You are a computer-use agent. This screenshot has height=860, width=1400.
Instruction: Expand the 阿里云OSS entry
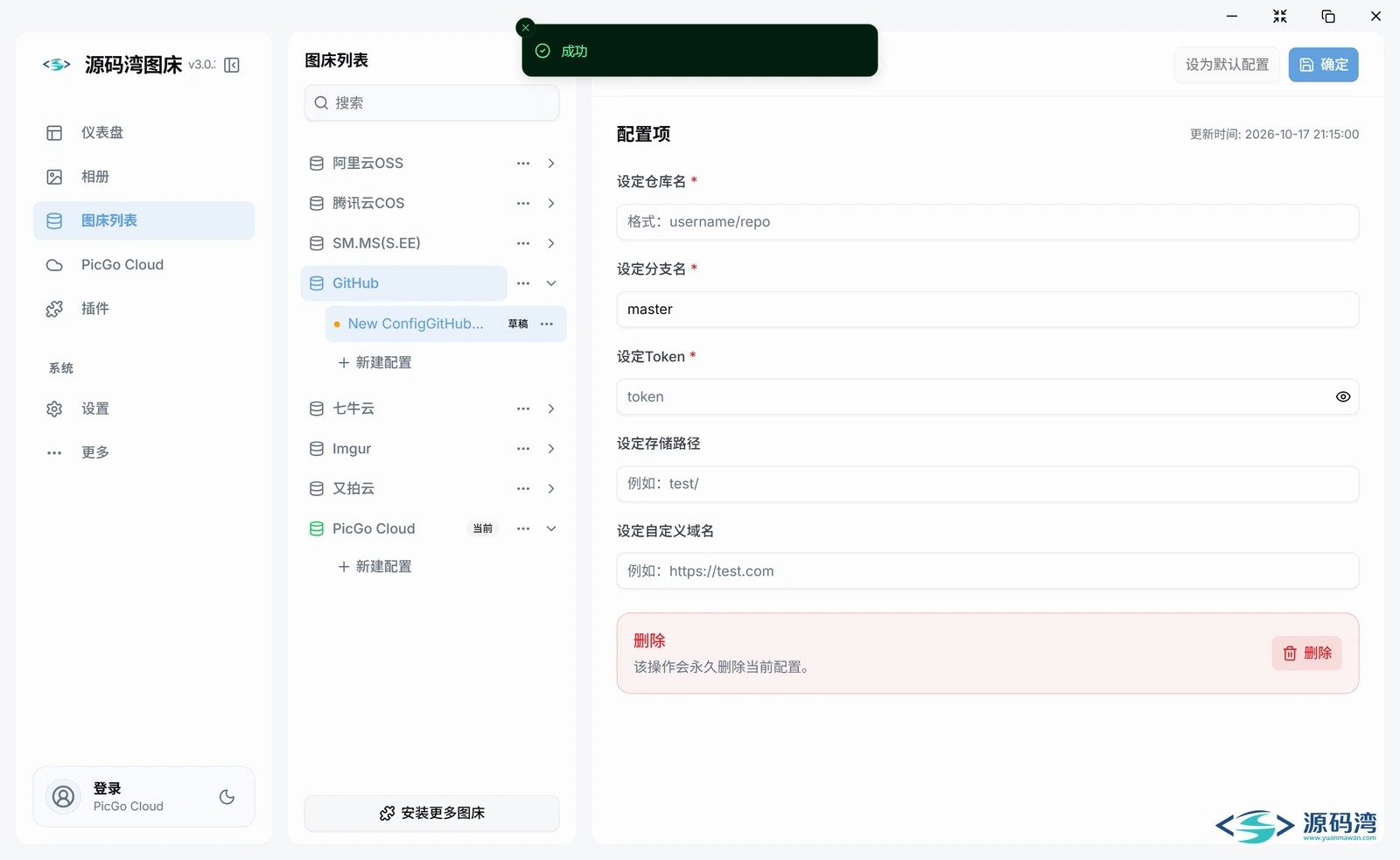551,164
